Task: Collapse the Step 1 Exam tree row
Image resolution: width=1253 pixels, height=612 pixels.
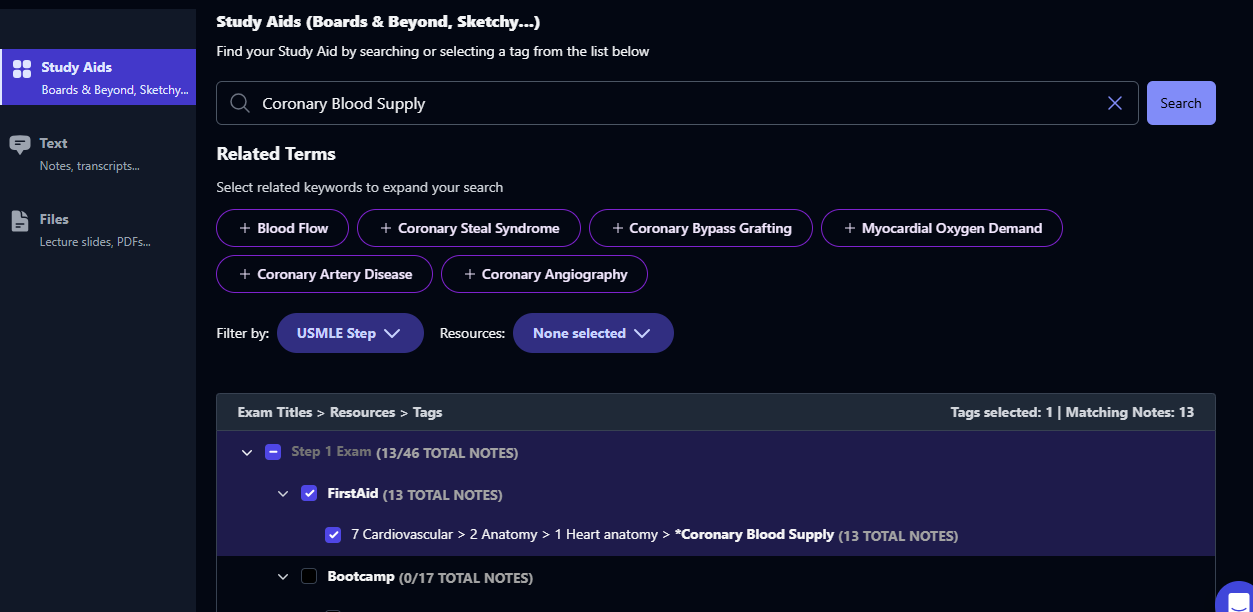Action: [x=247, y=453]
